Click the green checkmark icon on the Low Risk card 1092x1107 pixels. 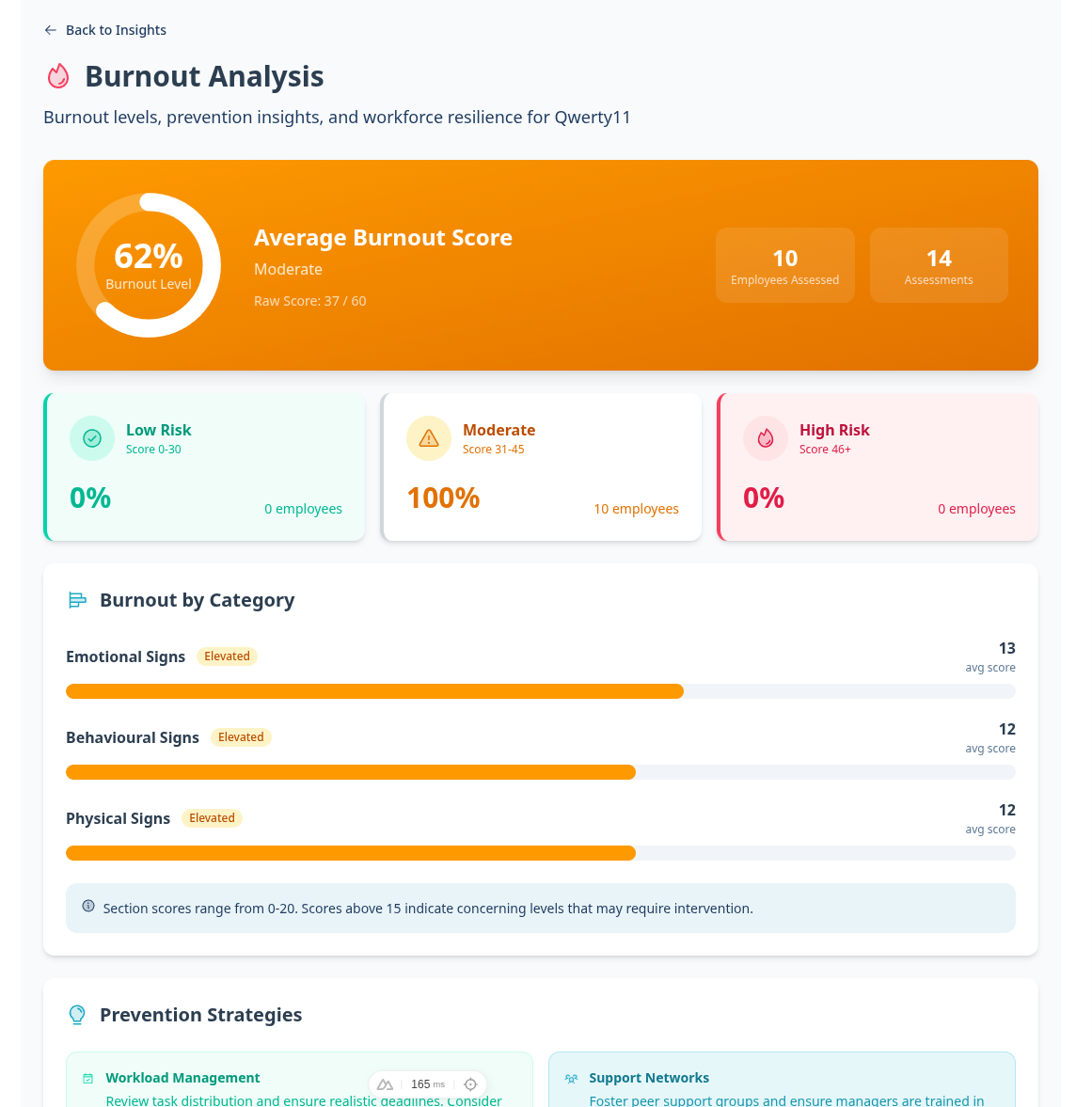coord(91,437)
